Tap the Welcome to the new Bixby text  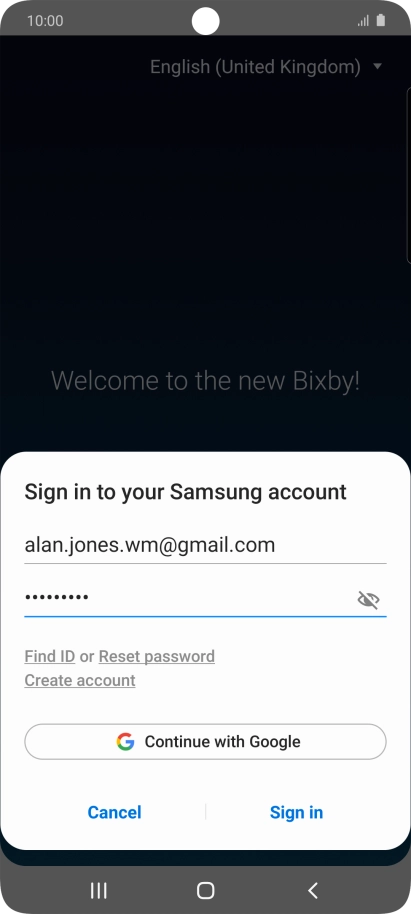[x=205, y=381]
